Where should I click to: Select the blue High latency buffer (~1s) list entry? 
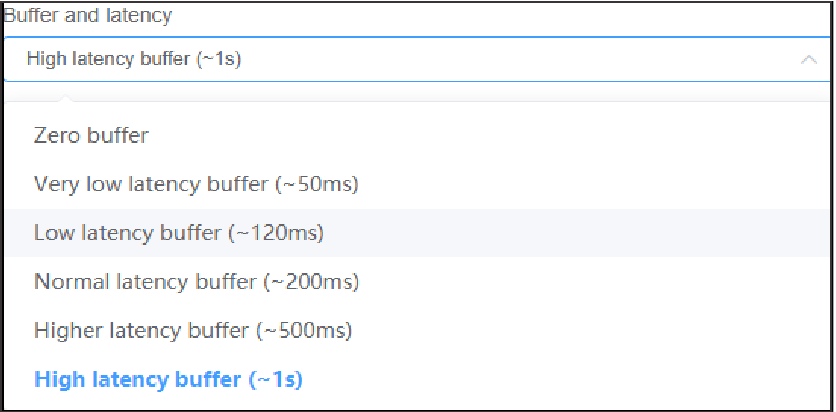tap(168, 379)
